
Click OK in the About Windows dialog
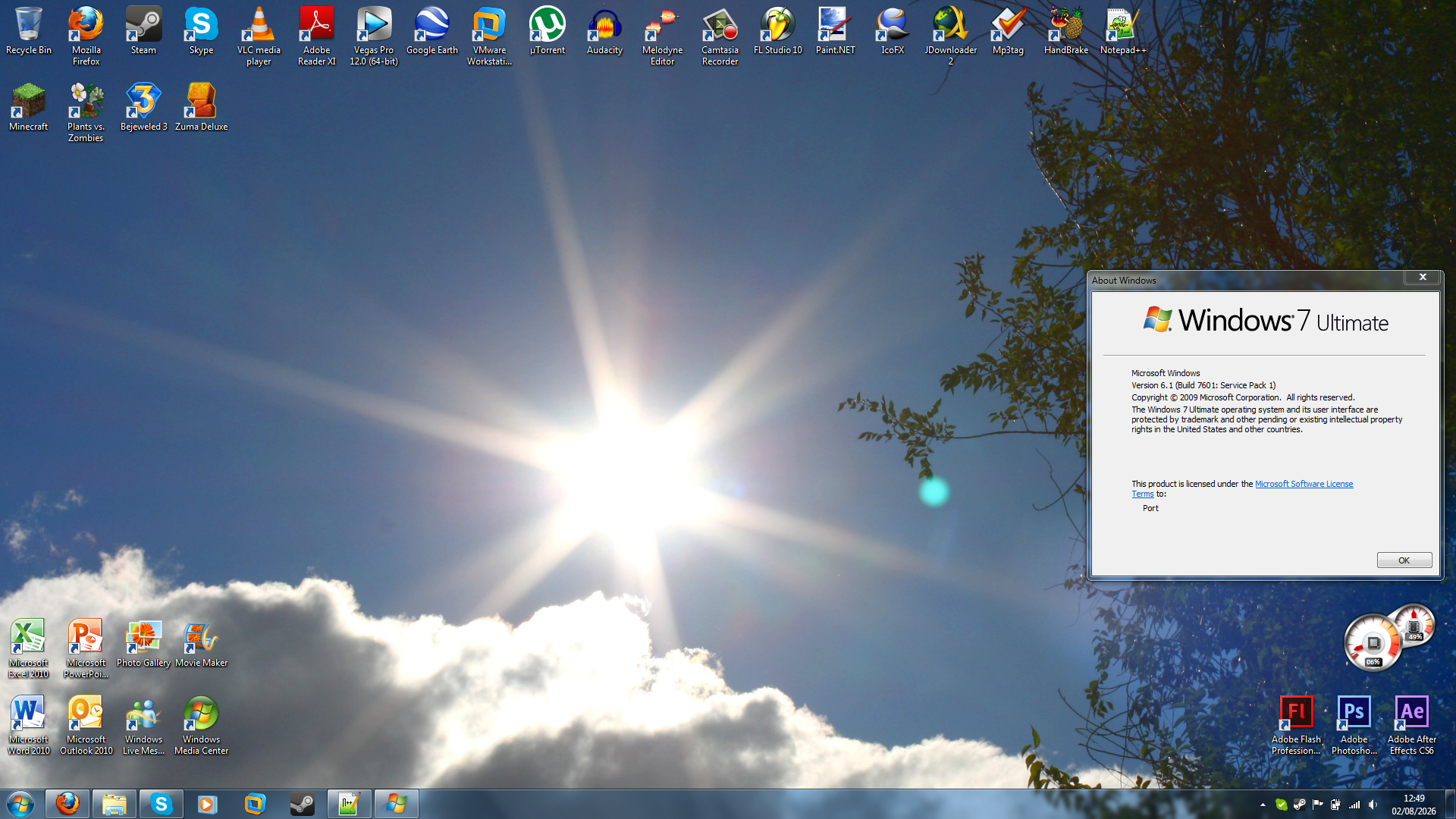click(1404, 560)
